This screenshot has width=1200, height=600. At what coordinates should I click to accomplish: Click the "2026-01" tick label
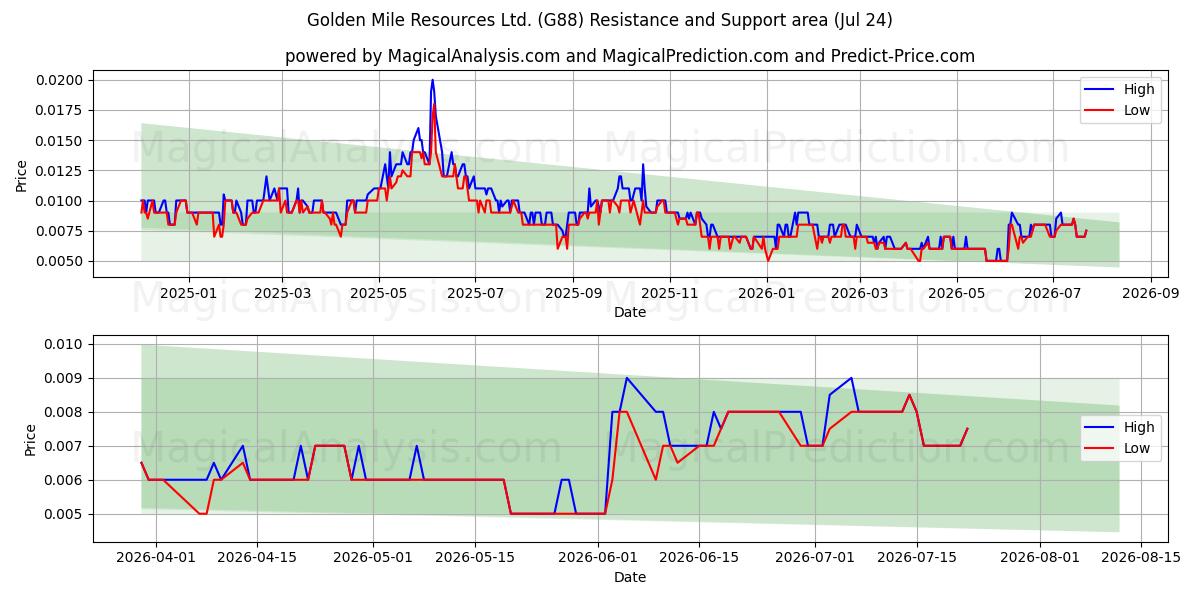pos(766,293)
